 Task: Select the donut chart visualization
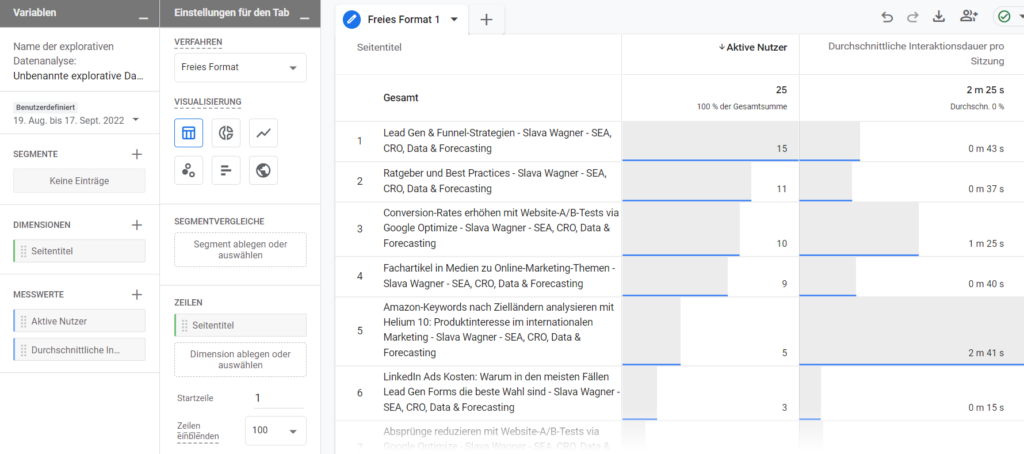pyautogui.click(x=226, y=133)
